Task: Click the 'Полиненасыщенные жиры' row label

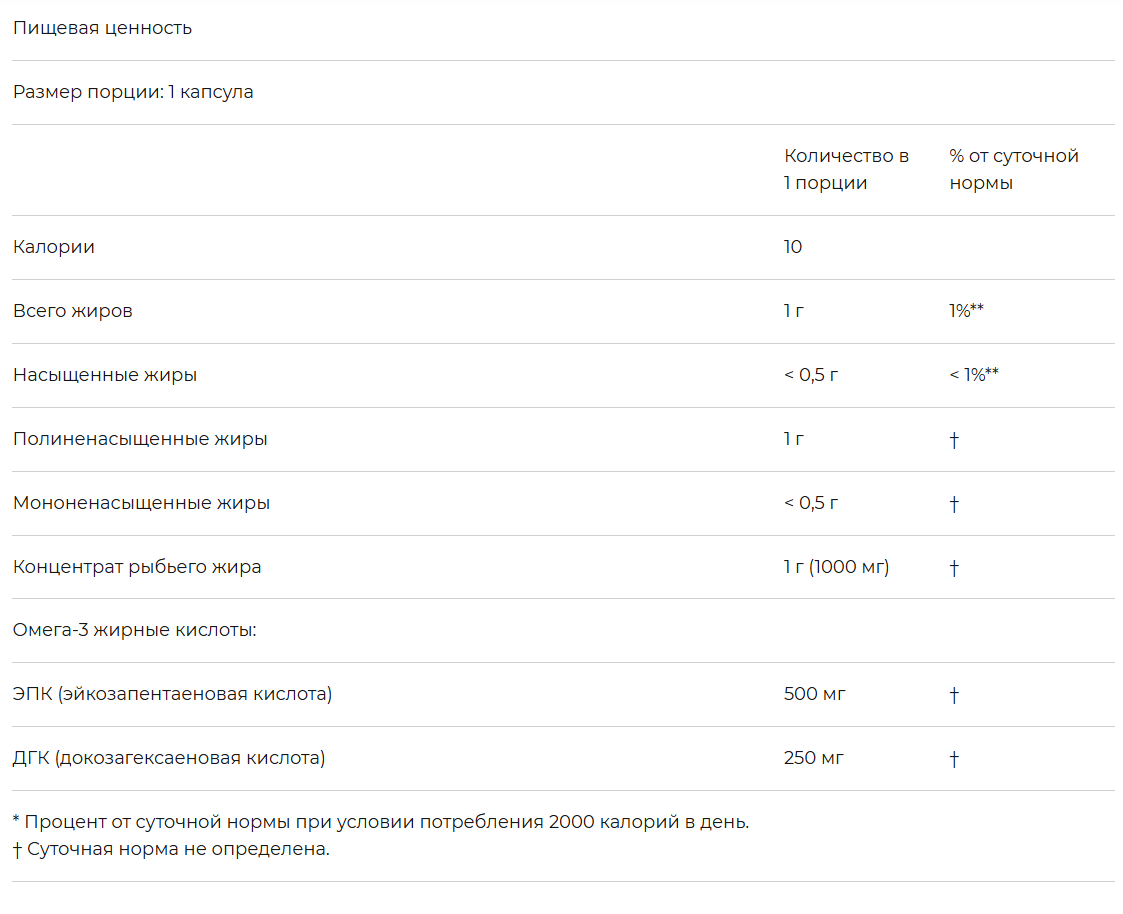Action: (140, 439)
